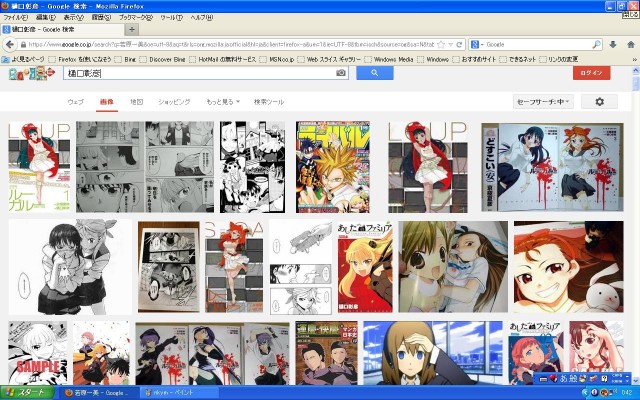Viewport: 640px width, 400px height.
Task: Open the Google settings gear
Action: [599, 102]
